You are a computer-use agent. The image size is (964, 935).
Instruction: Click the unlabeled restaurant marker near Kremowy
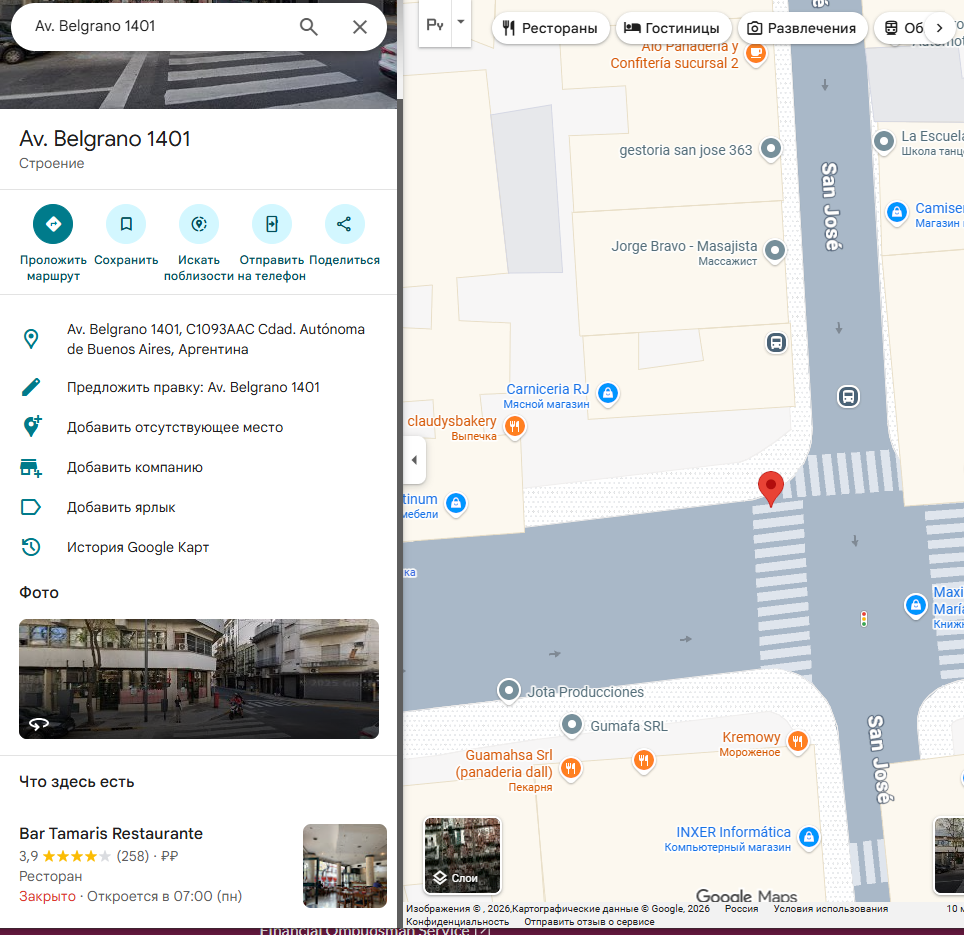tap(644, 760)
